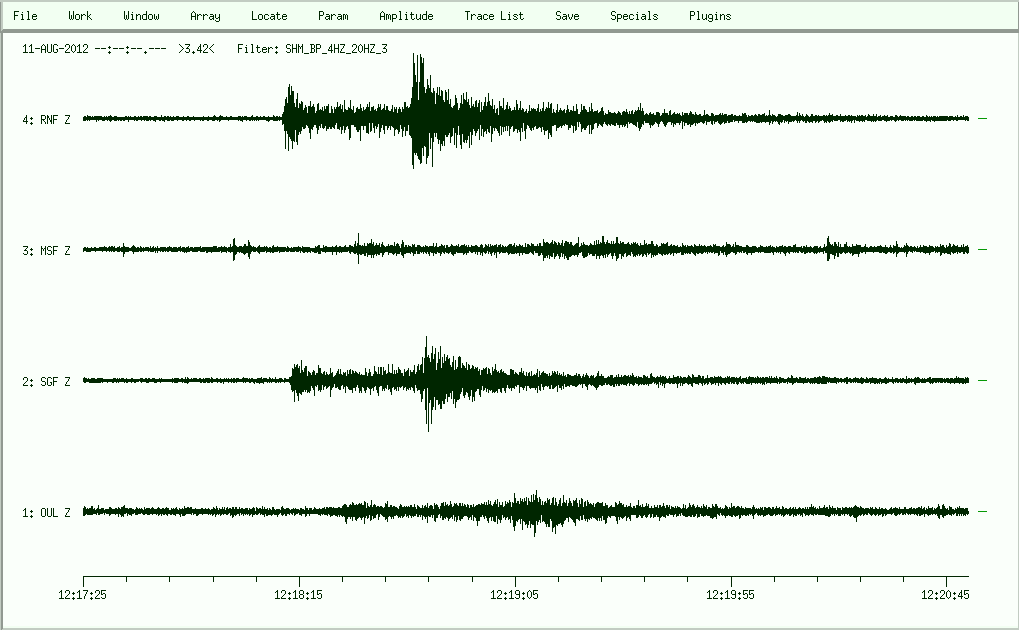Open the Save menu
1019x630 pixels.
(567, 16)
